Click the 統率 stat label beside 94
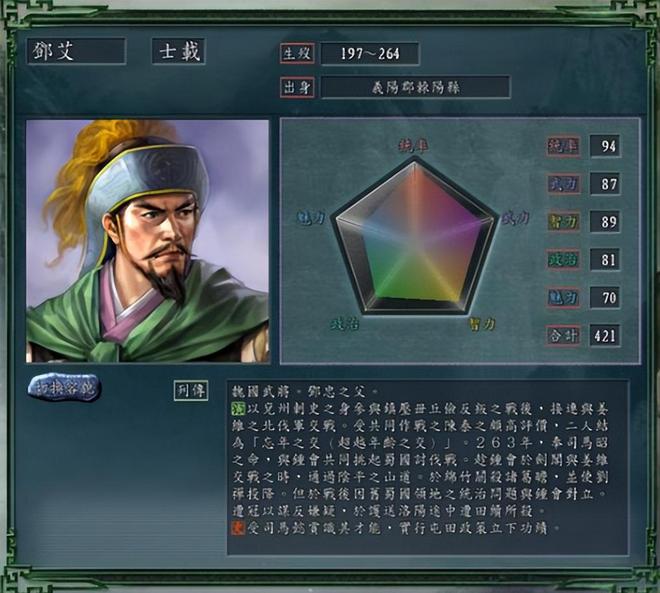Viewport: 660px width, 593px height. click(x=563, y=146)
